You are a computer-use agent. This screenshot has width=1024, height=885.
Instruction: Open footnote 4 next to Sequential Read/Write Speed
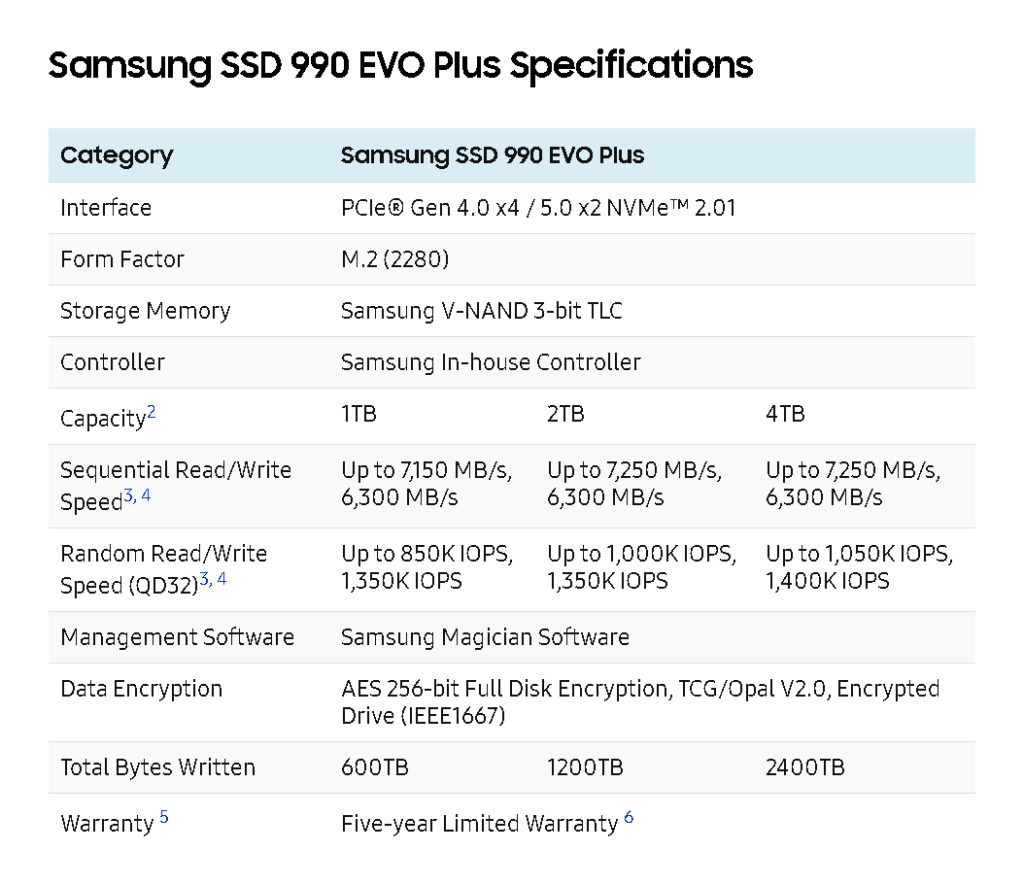click(146, 496)
